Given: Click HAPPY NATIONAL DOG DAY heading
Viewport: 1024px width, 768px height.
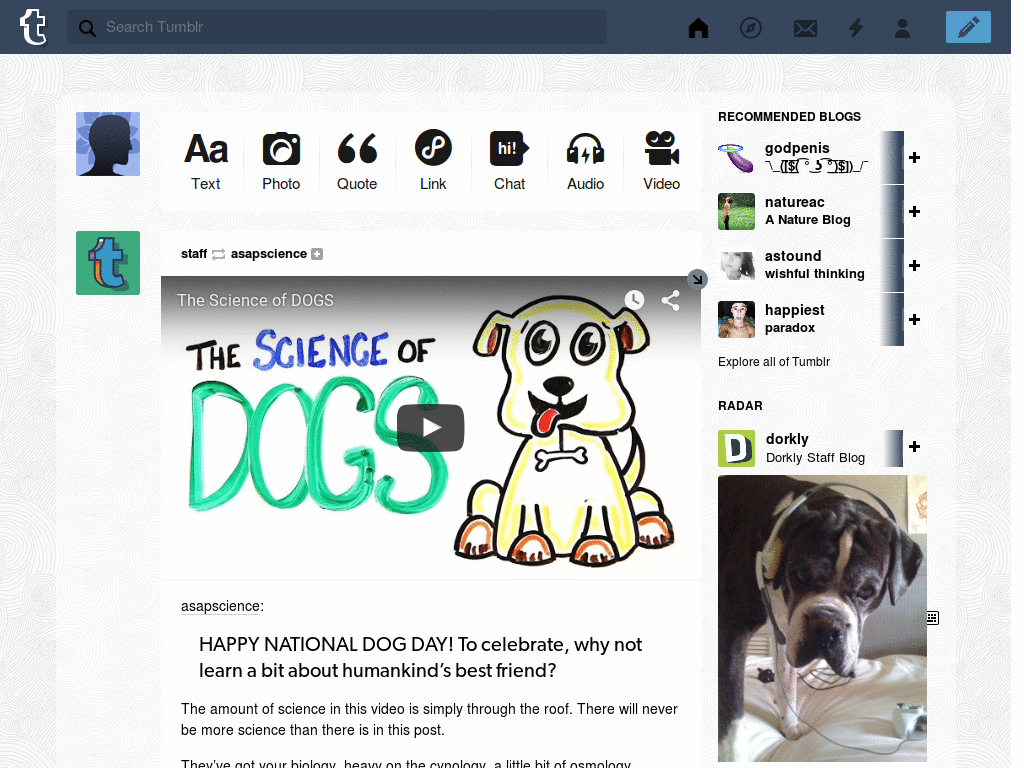Looking at the screenshot, I should tap(421, 658).
